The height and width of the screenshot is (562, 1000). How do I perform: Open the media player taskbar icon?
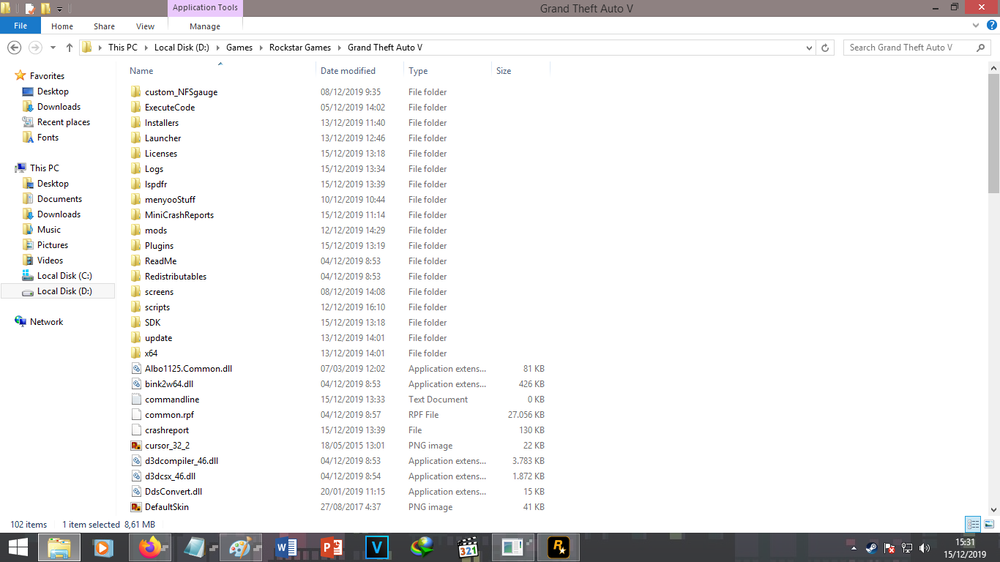coord(103,547)
